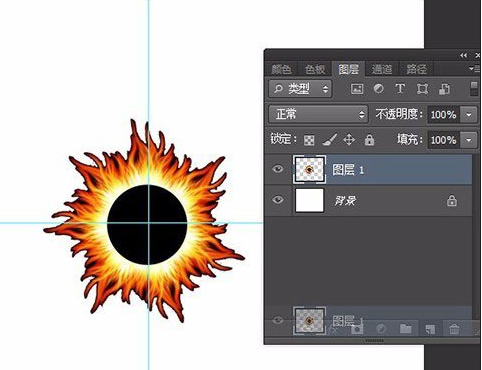Filter layers by pixel layer icon
Viewport: 482px width, 370px height.
(x=357, y=89)
